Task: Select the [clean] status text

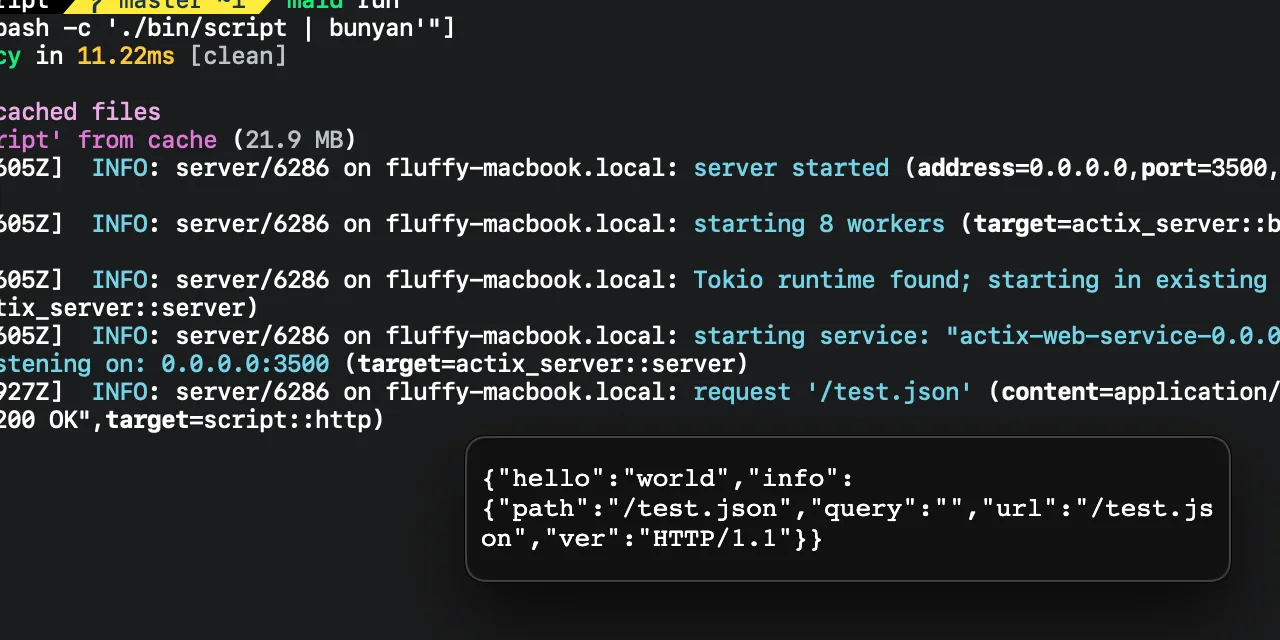Action: (x=238, y=56)
